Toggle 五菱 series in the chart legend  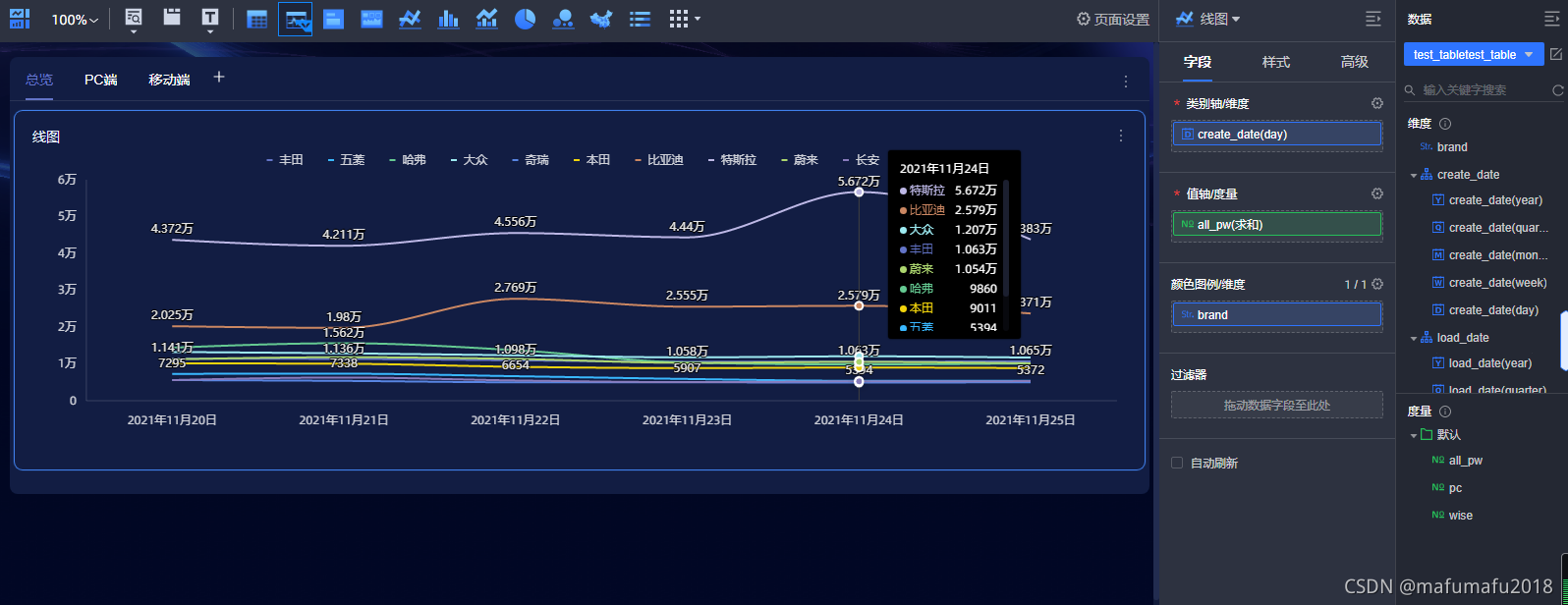click(346, 159)
